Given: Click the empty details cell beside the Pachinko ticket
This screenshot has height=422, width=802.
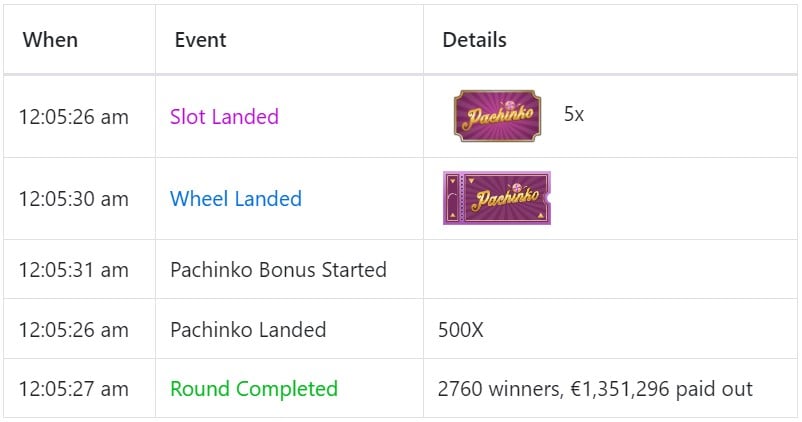Looking at the screenshot, I should point(674,198).
